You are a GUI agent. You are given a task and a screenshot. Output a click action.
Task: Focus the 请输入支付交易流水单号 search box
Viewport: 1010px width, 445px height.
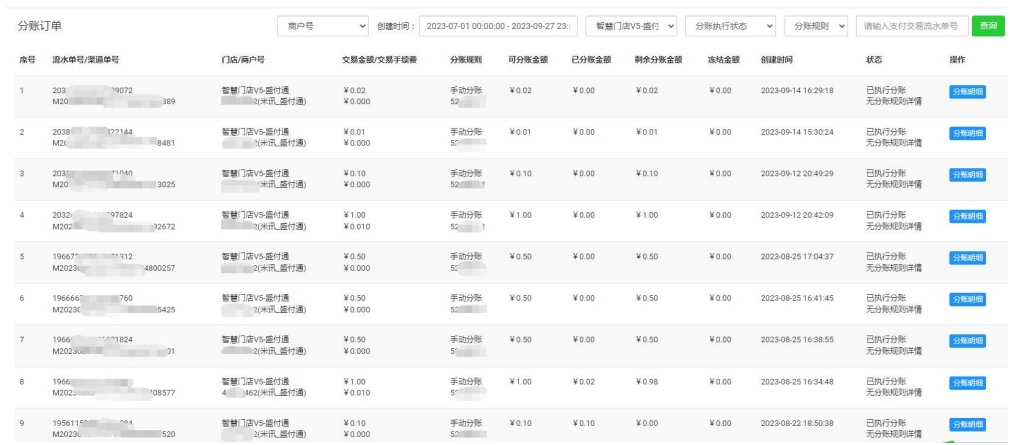point(912,26)
